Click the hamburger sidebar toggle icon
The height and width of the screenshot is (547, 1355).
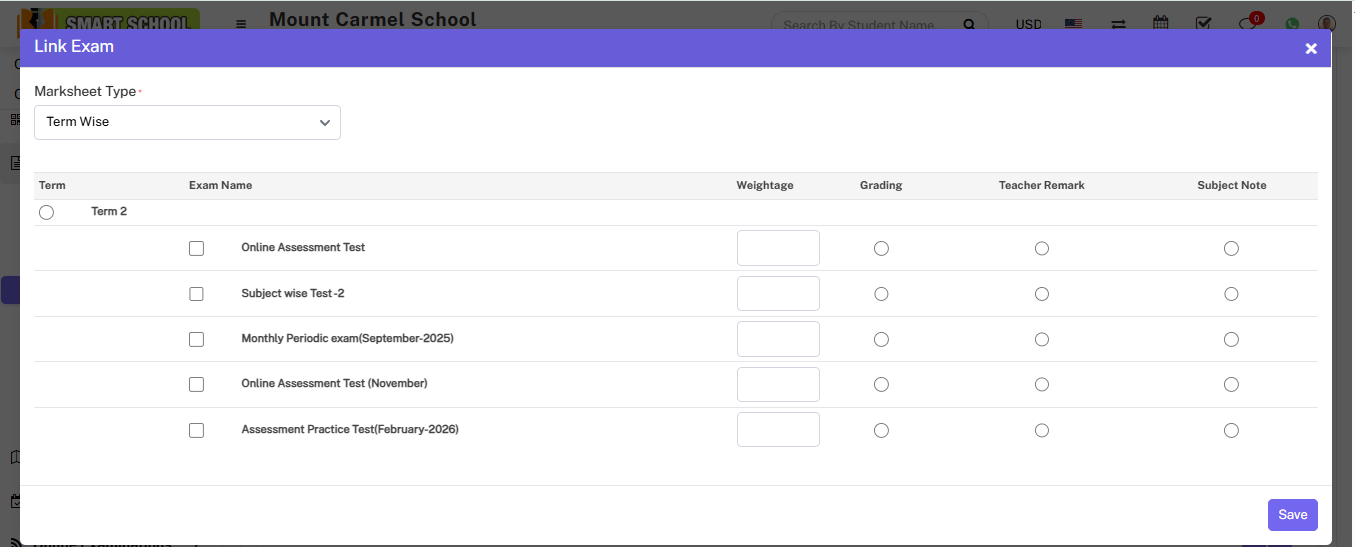241,24
